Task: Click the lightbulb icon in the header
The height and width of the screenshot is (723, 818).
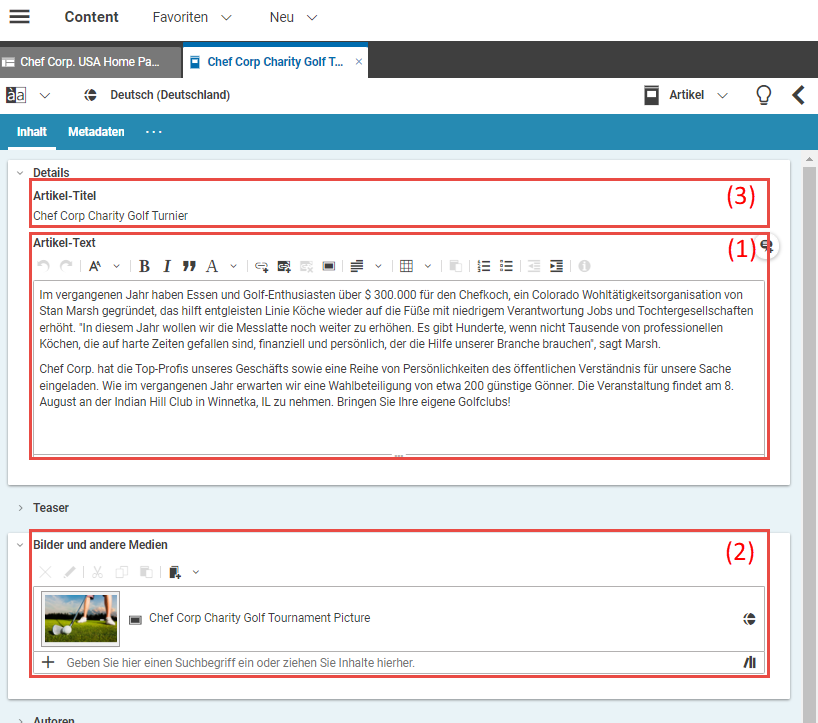Action: coord(763,95)
